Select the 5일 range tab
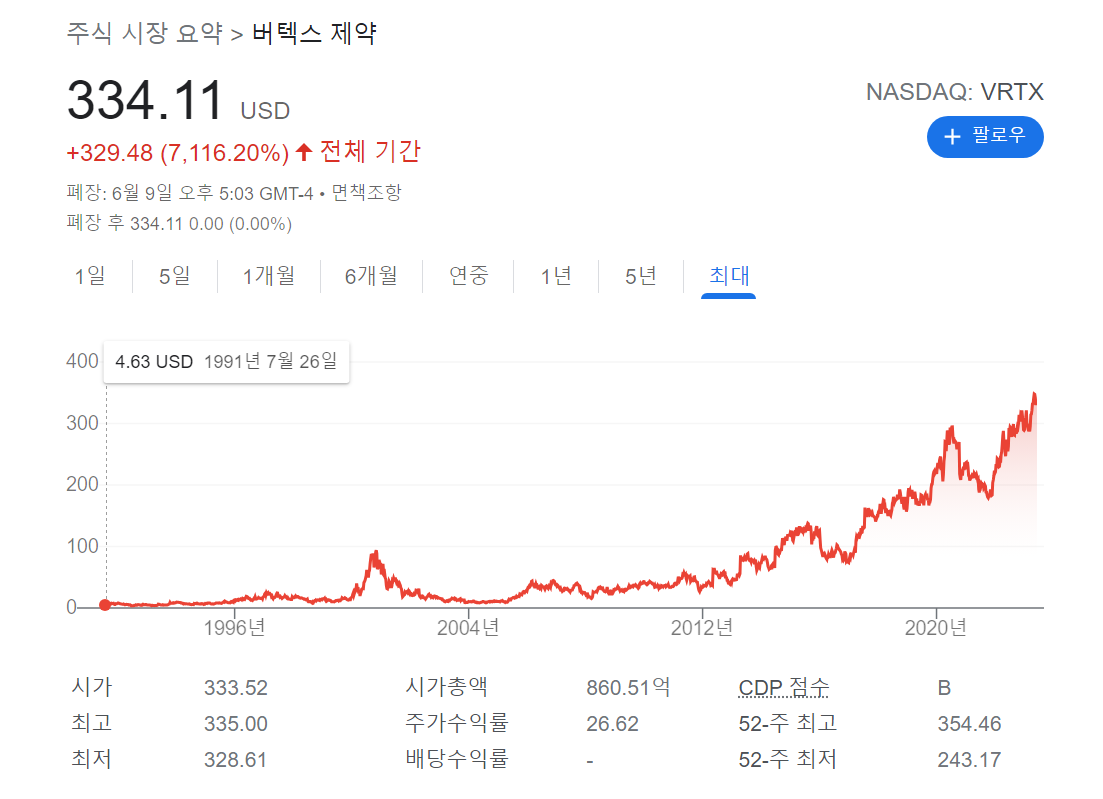This screenshot has width=1103, height=799. pyautogui.click(x=174, y=276)
